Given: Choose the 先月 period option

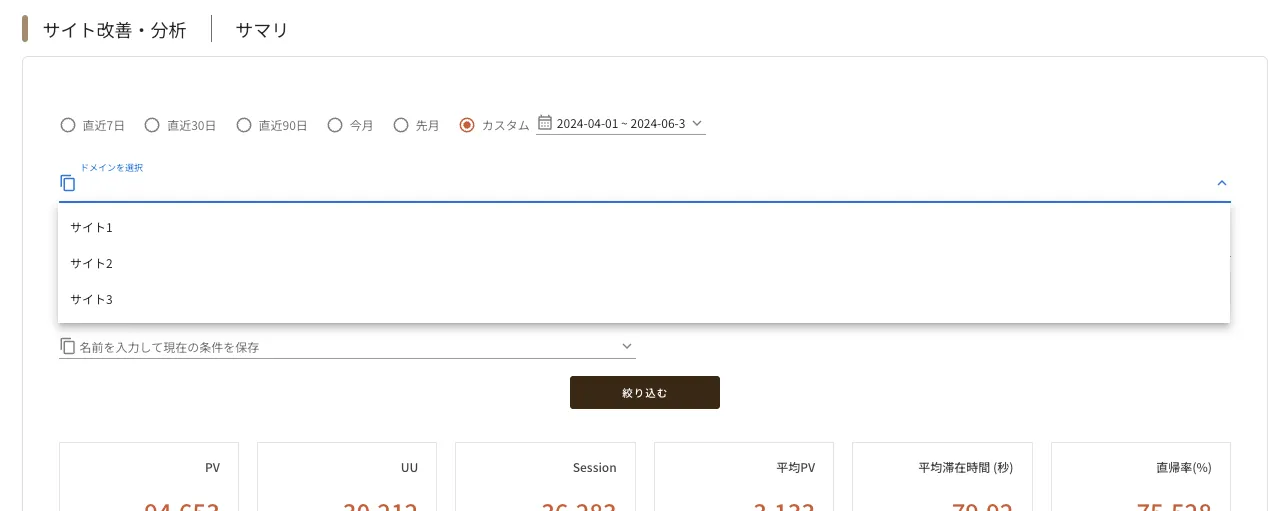Looking at the screenshot, I should [401, 125].
